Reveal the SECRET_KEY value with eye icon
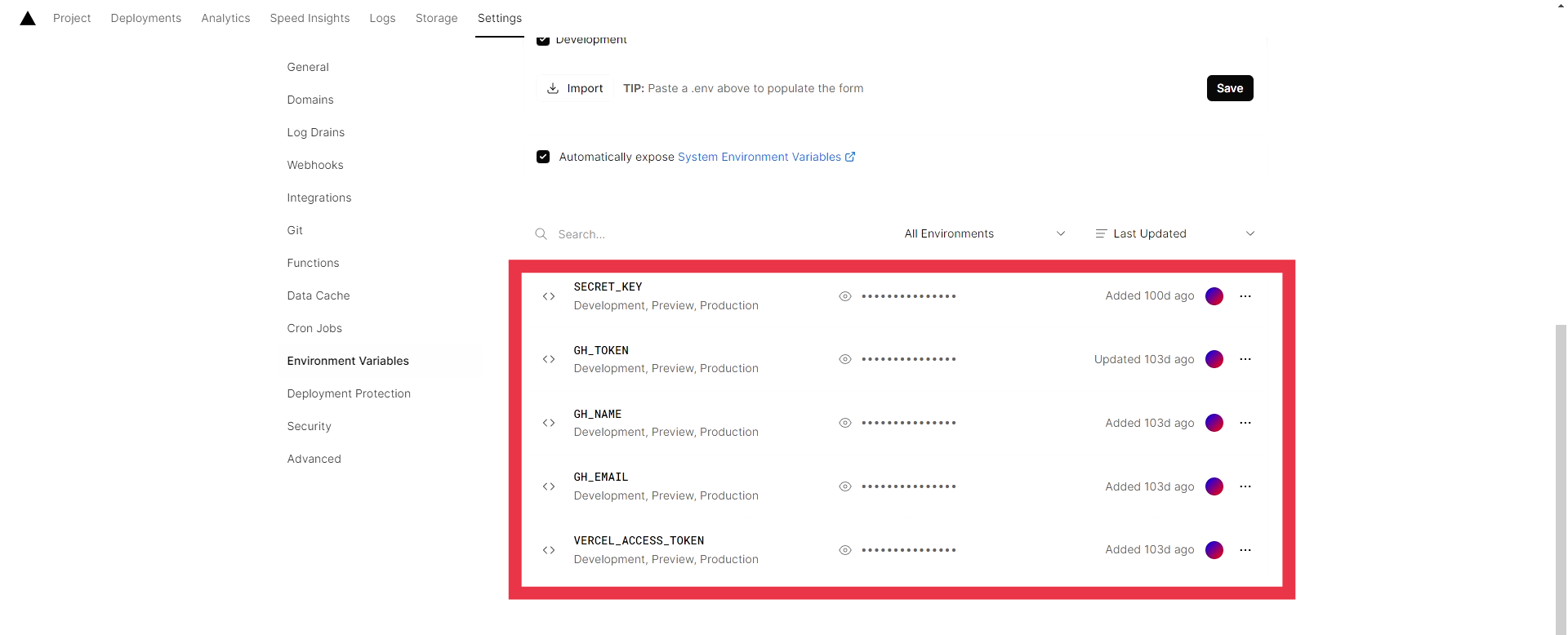Image resolution: width=1568 pixels, height=635 pixels. [845, 296]
